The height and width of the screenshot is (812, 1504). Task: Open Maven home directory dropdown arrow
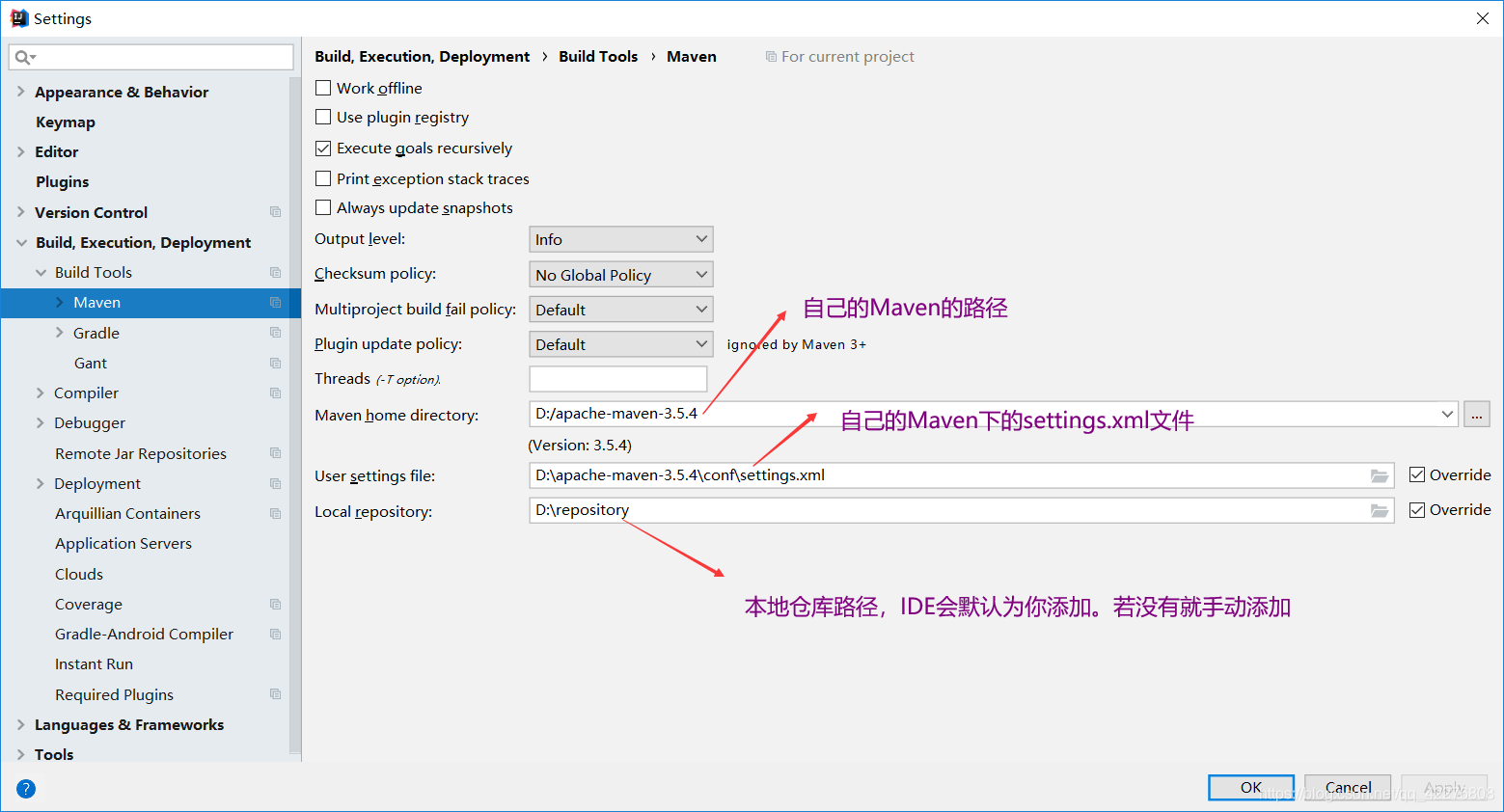(x=1447, y=414)
